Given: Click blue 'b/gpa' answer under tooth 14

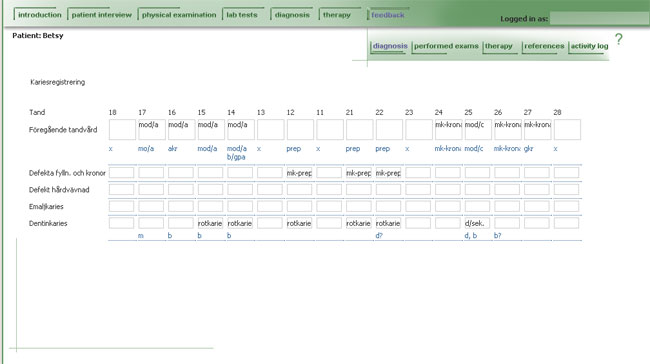Looking at the screenshot, I should [236, 157].
